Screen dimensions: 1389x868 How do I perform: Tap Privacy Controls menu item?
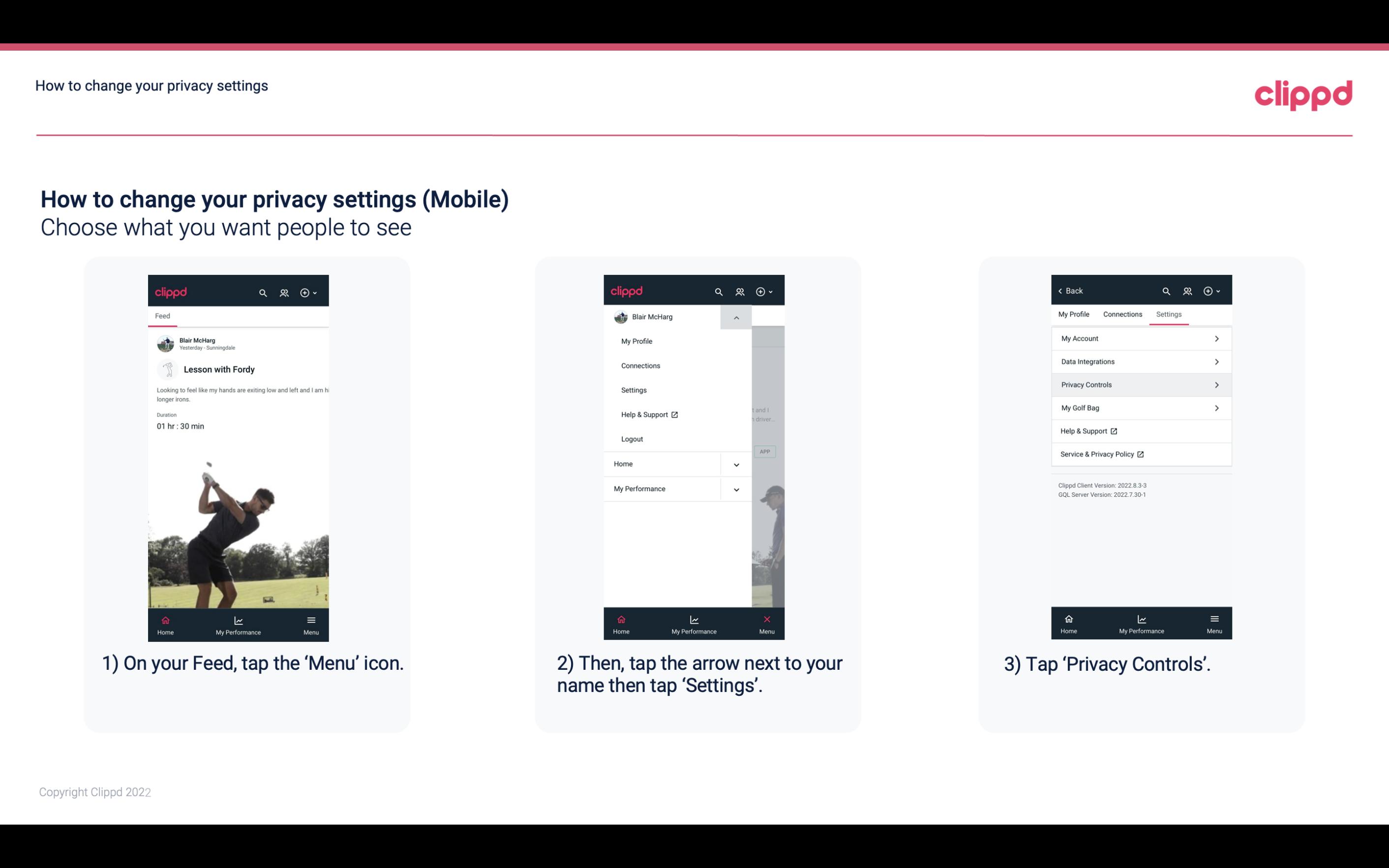(x=1140, y=384)
